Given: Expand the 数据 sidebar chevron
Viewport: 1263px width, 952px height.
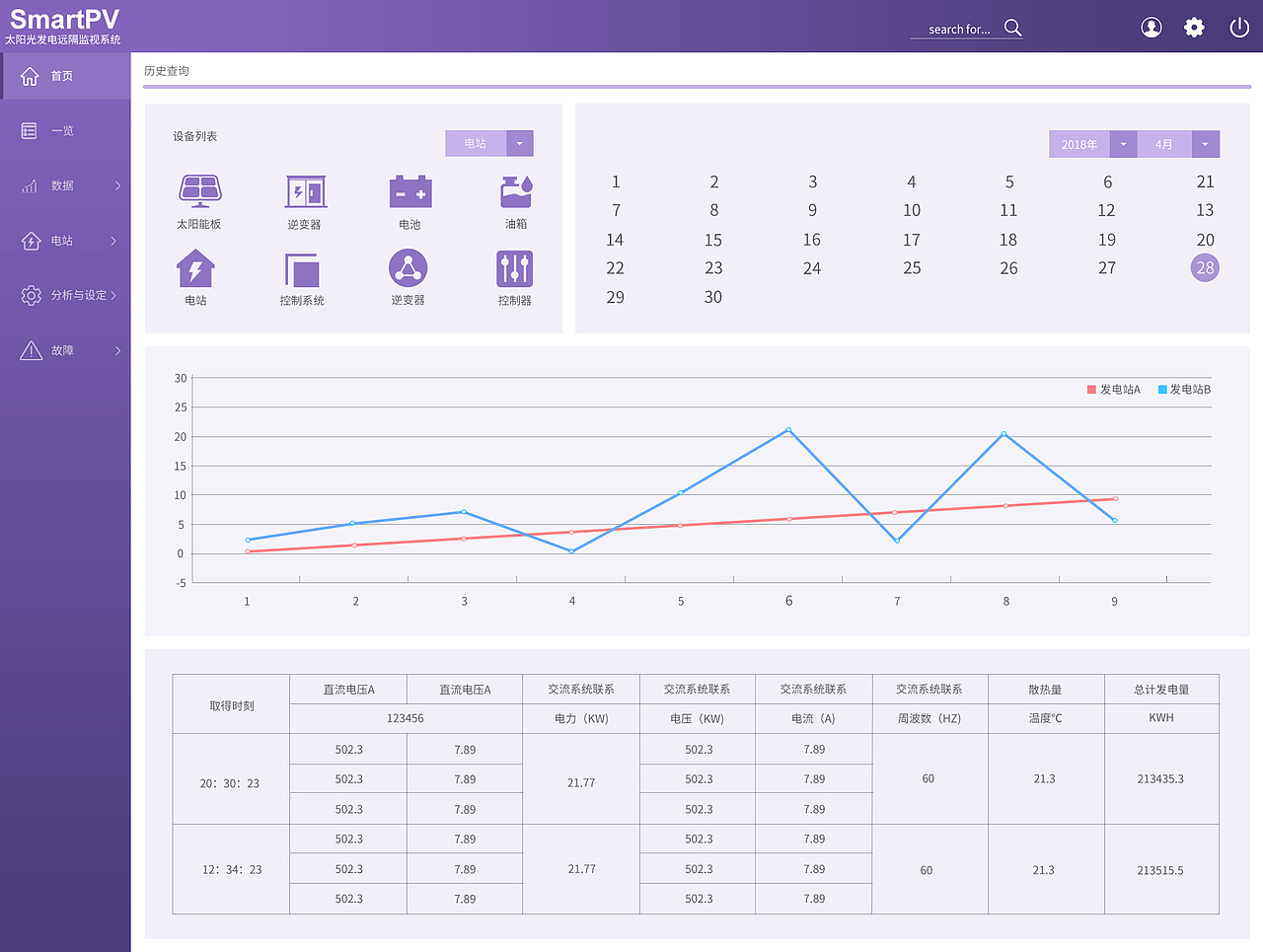Looking at the screenshot, I should 117,185.
